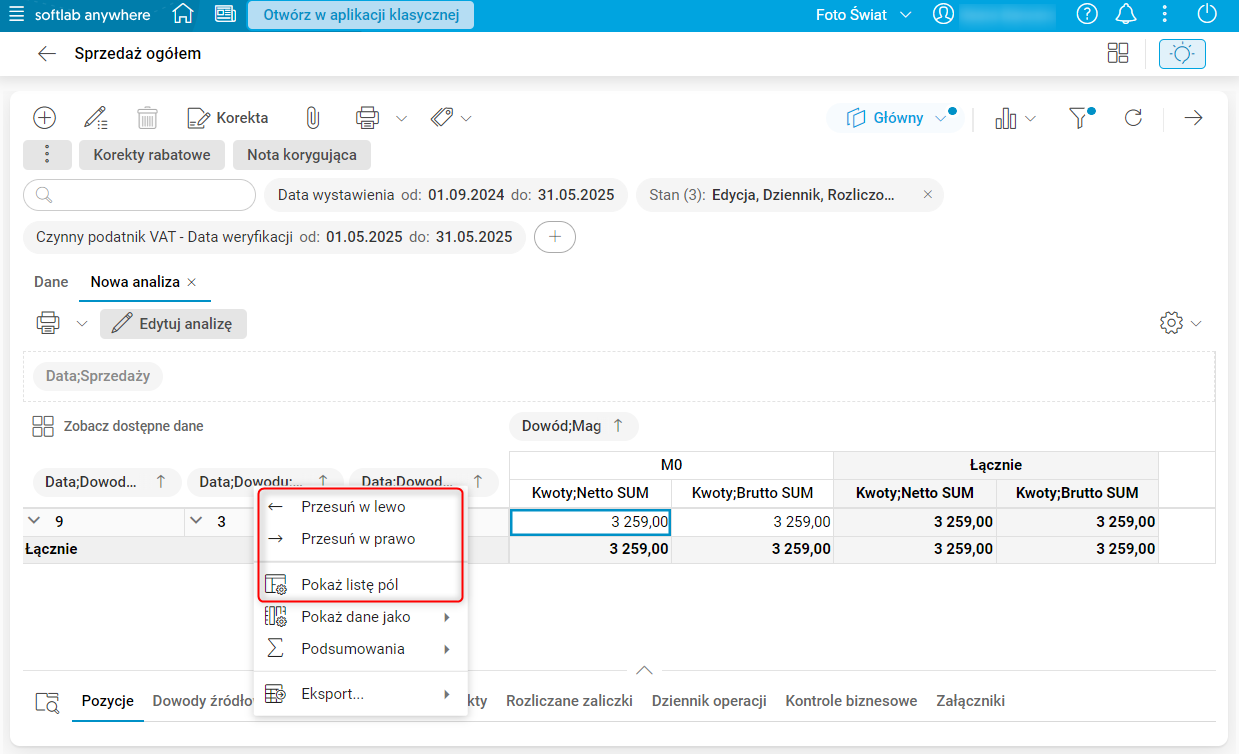The height and width of the screenshot is (754, 1239).
Task: Sort by the Dowód;Mag column field
Action: coord(573,426)
